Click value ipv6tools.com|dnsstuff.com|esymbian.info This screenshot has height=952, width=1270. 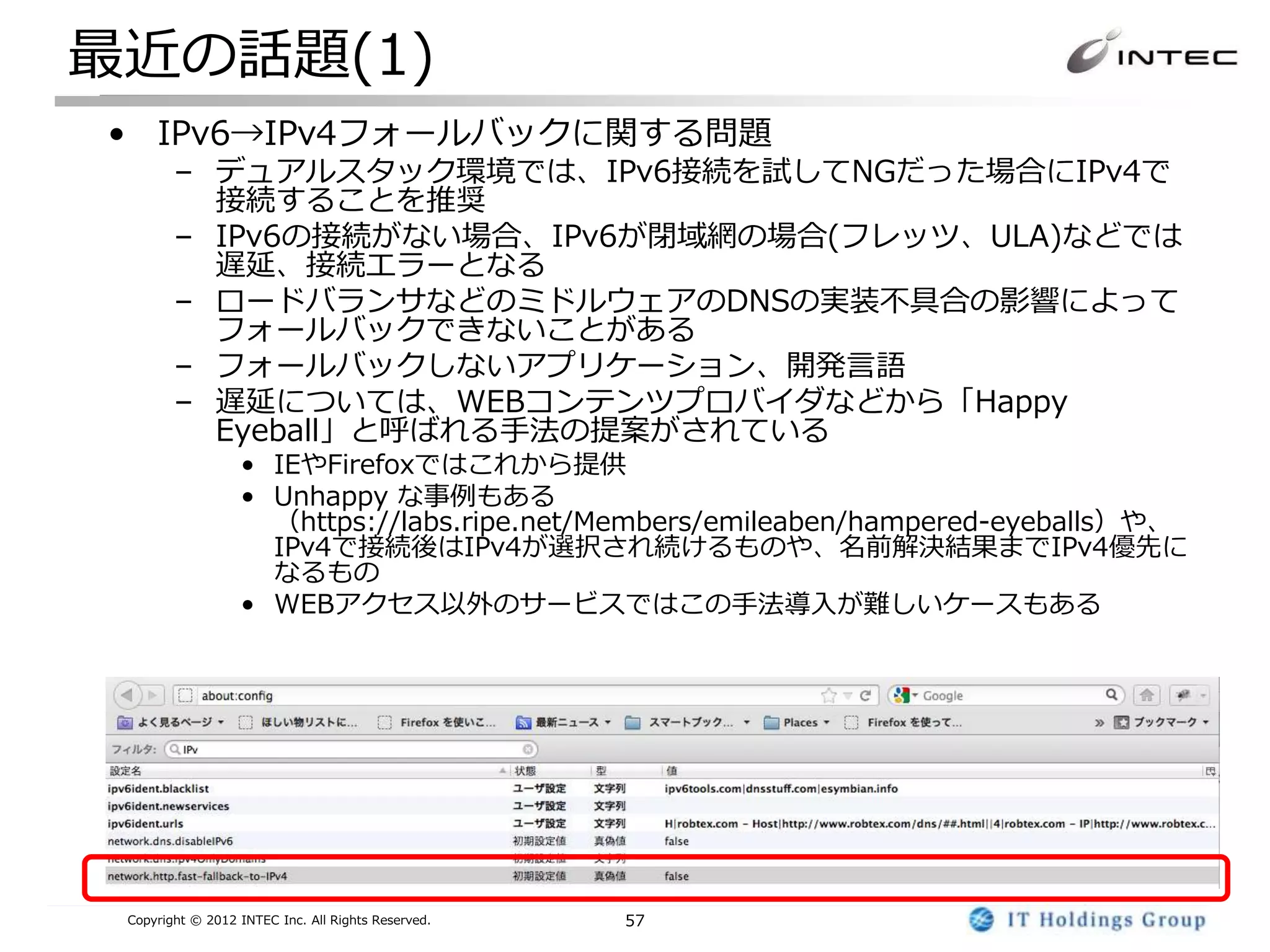click(x=781, y=789)
